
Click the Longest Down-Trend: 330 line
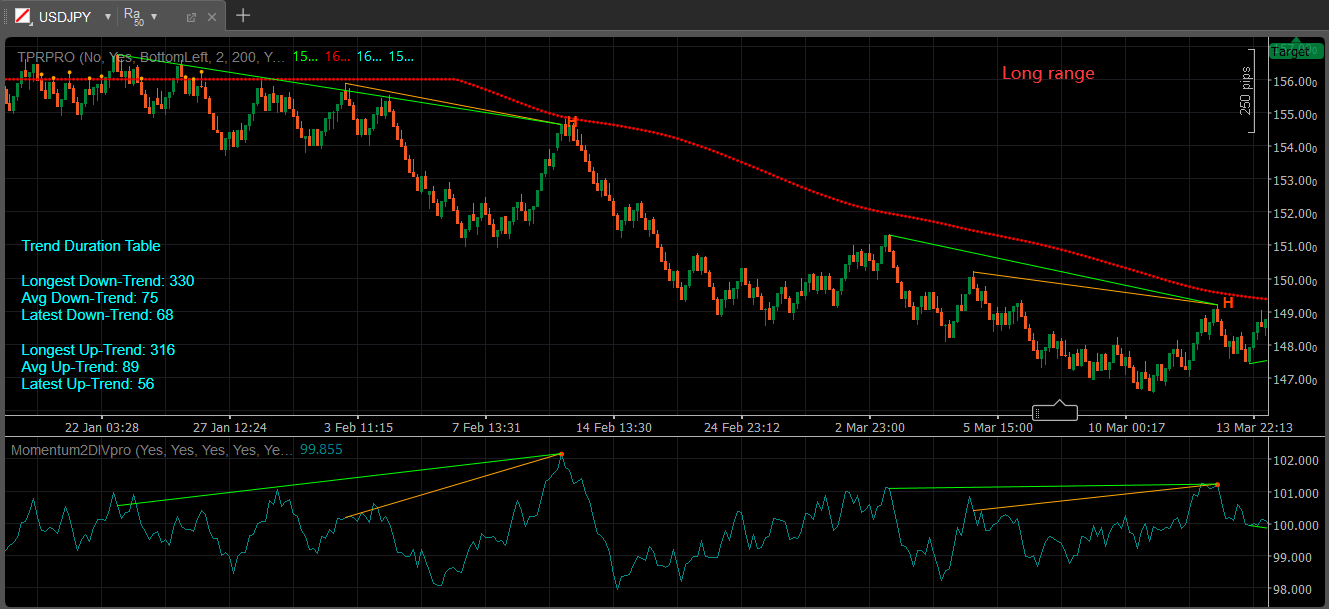[x=108, y=281]
